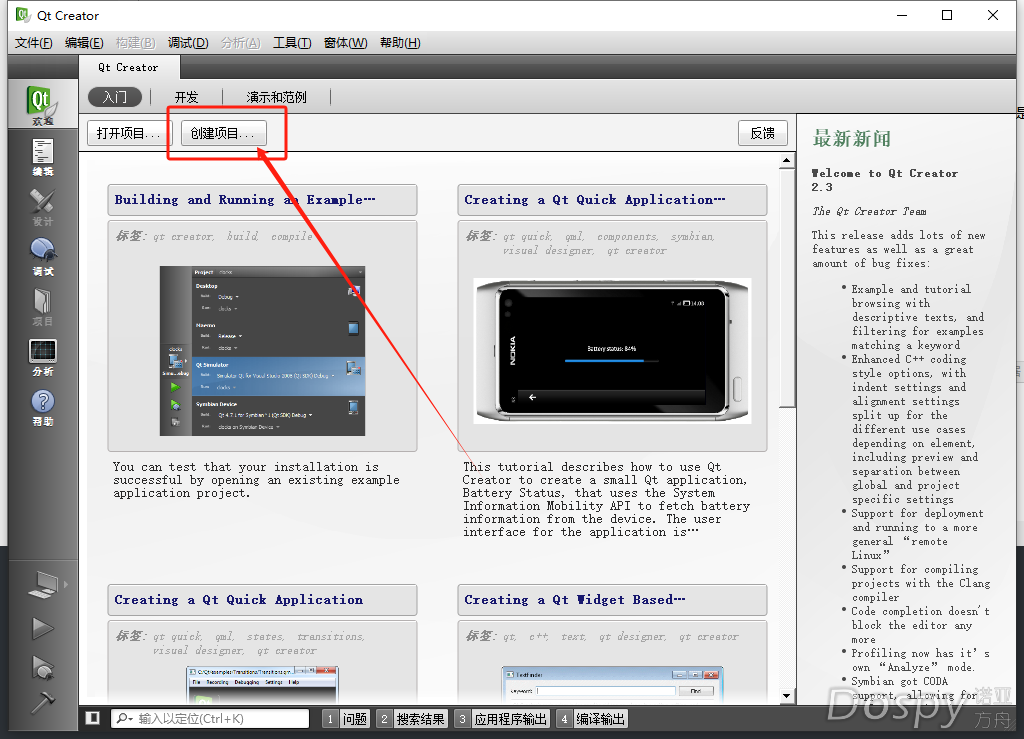Open the Qt Quick Application tutorial tagged transitions
Screen dimensions: 1024x739
[x=262, y=600]
